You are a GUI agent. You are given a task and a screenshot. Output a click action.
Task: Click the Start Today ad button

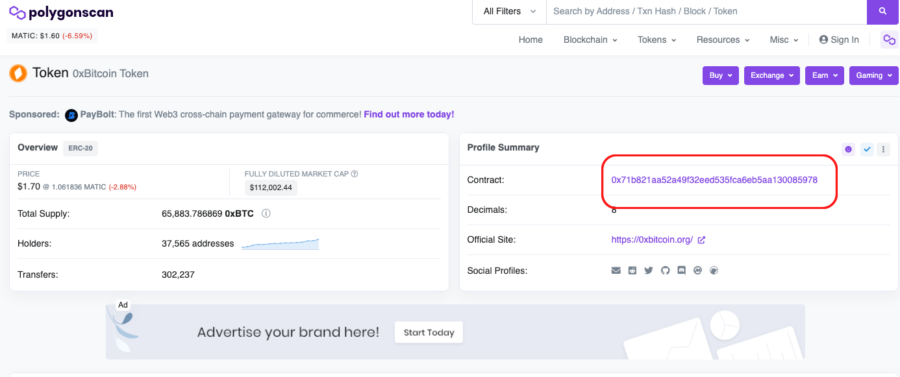click(x=429, y=332)
